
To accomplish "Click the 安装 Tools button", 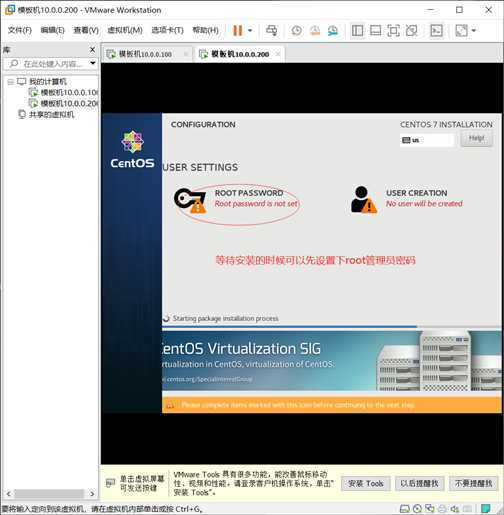I will pos(366,483).
